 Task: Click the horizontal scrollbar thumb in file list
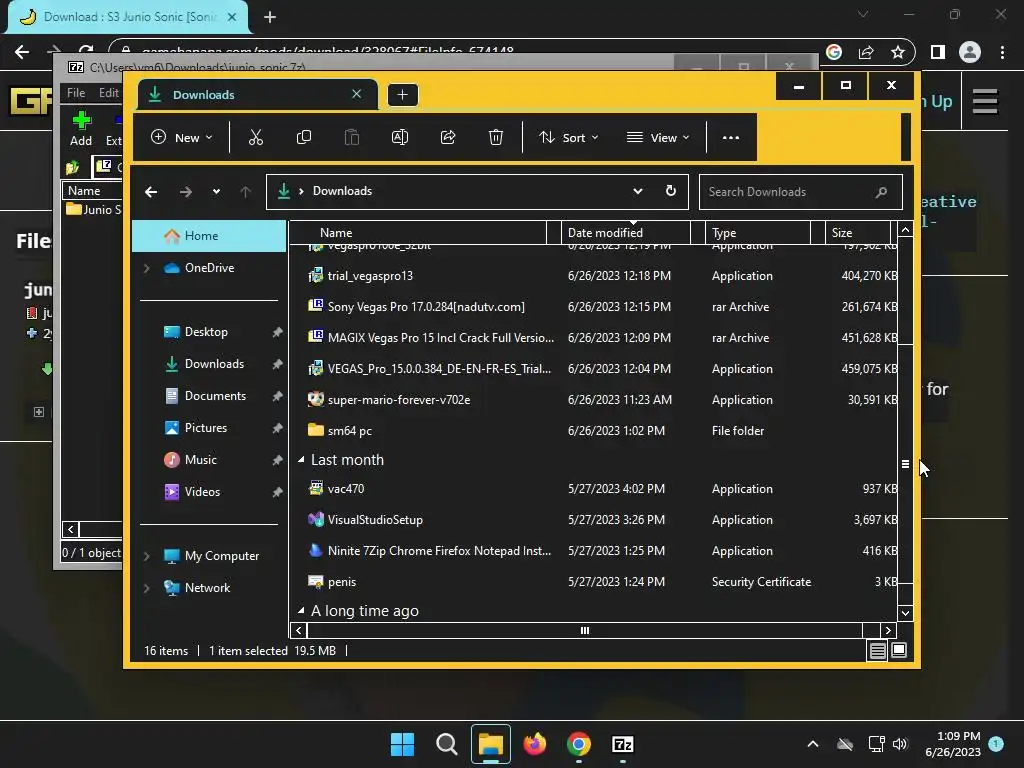pyautogui.click(x=585, y=630)
